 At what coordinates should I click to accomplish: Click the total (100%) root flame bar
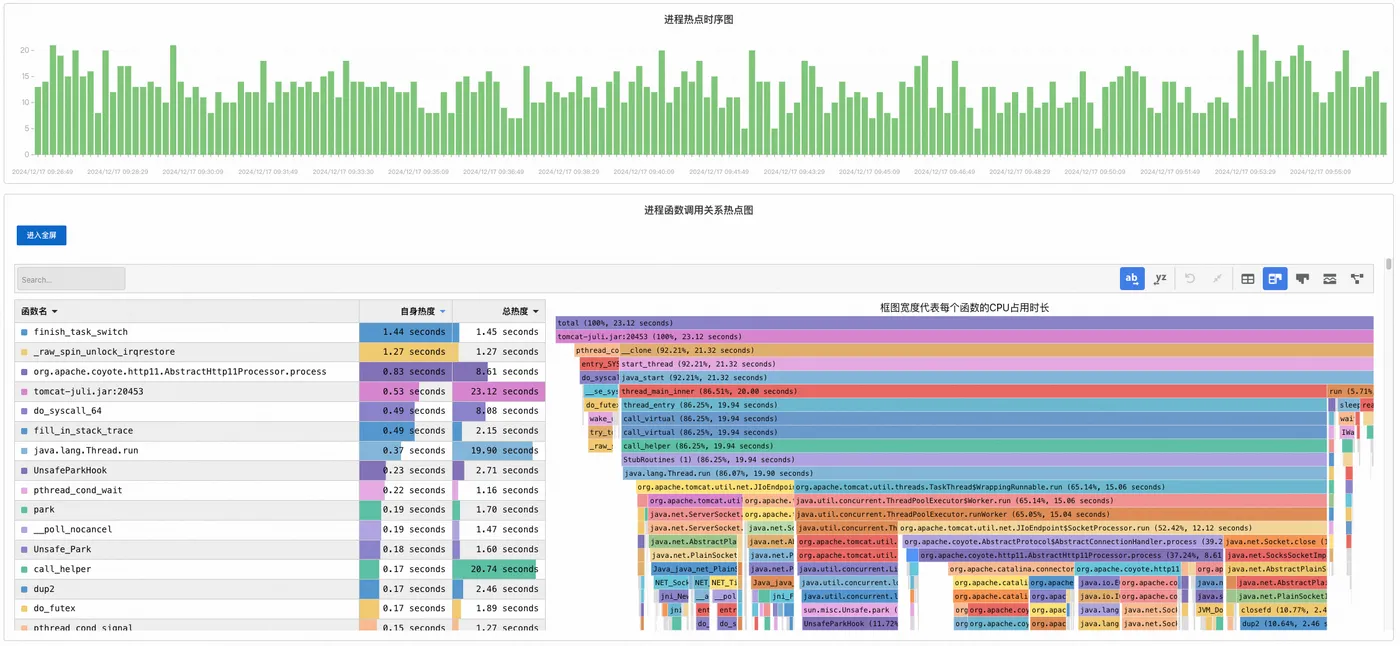[x=965, y=324]
